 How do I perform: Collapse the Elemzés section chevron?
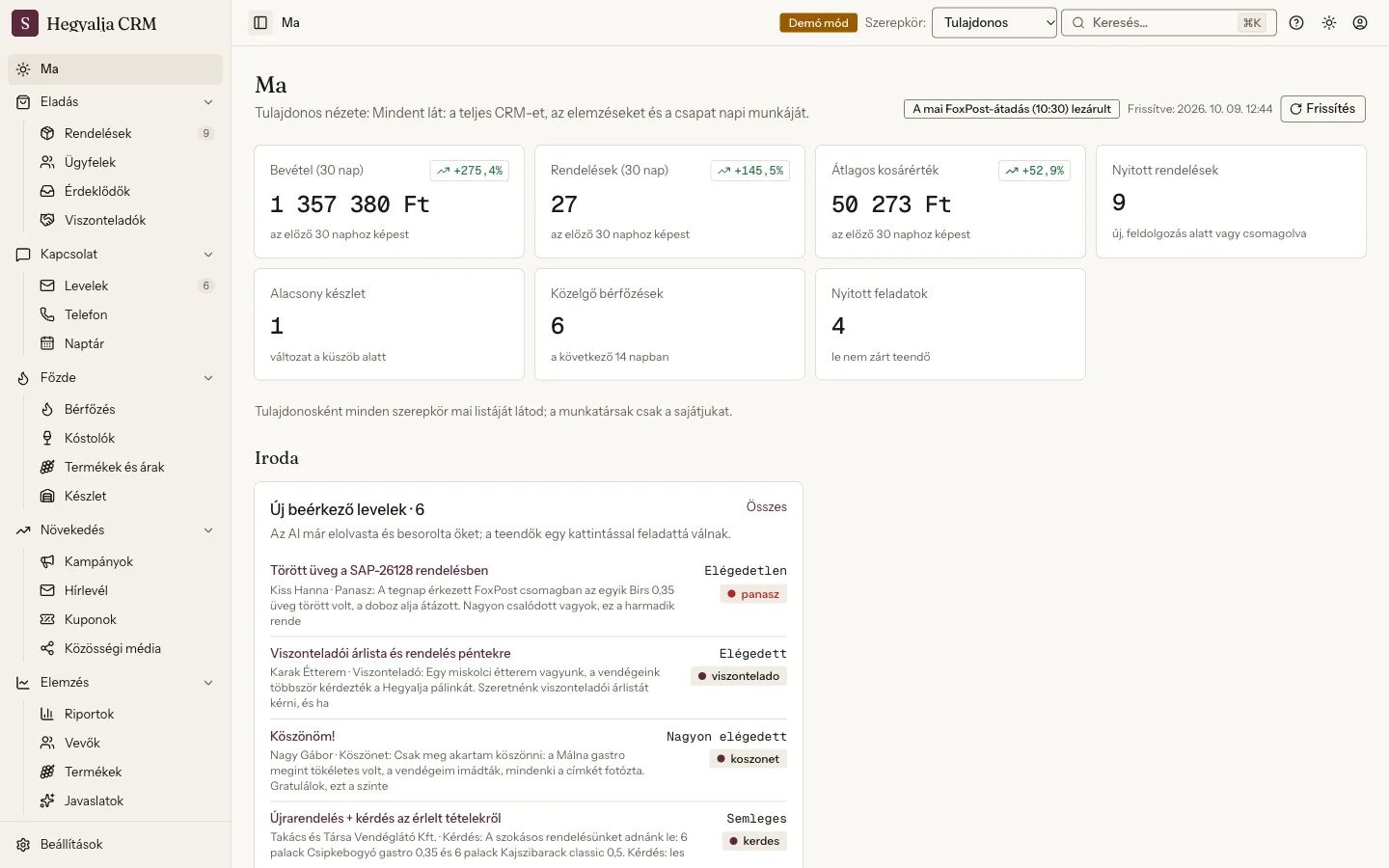(208, 682)
